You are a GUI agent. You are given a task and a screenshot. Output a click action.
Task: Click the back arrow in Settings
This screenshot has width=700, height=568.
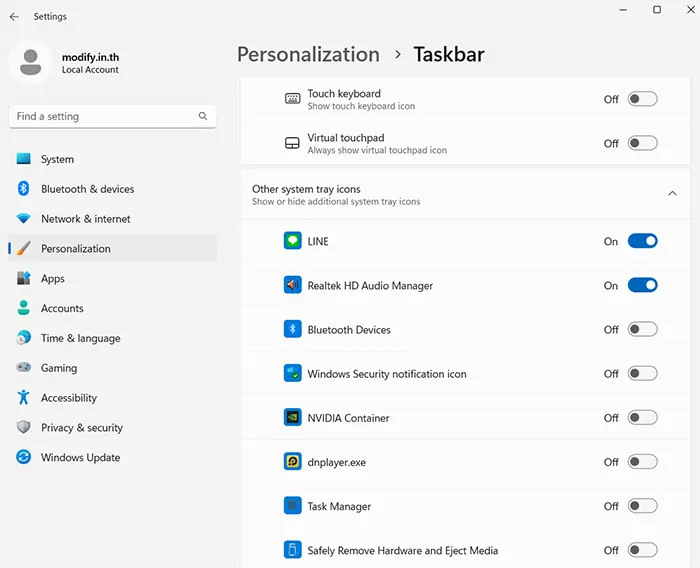point(14,17)
